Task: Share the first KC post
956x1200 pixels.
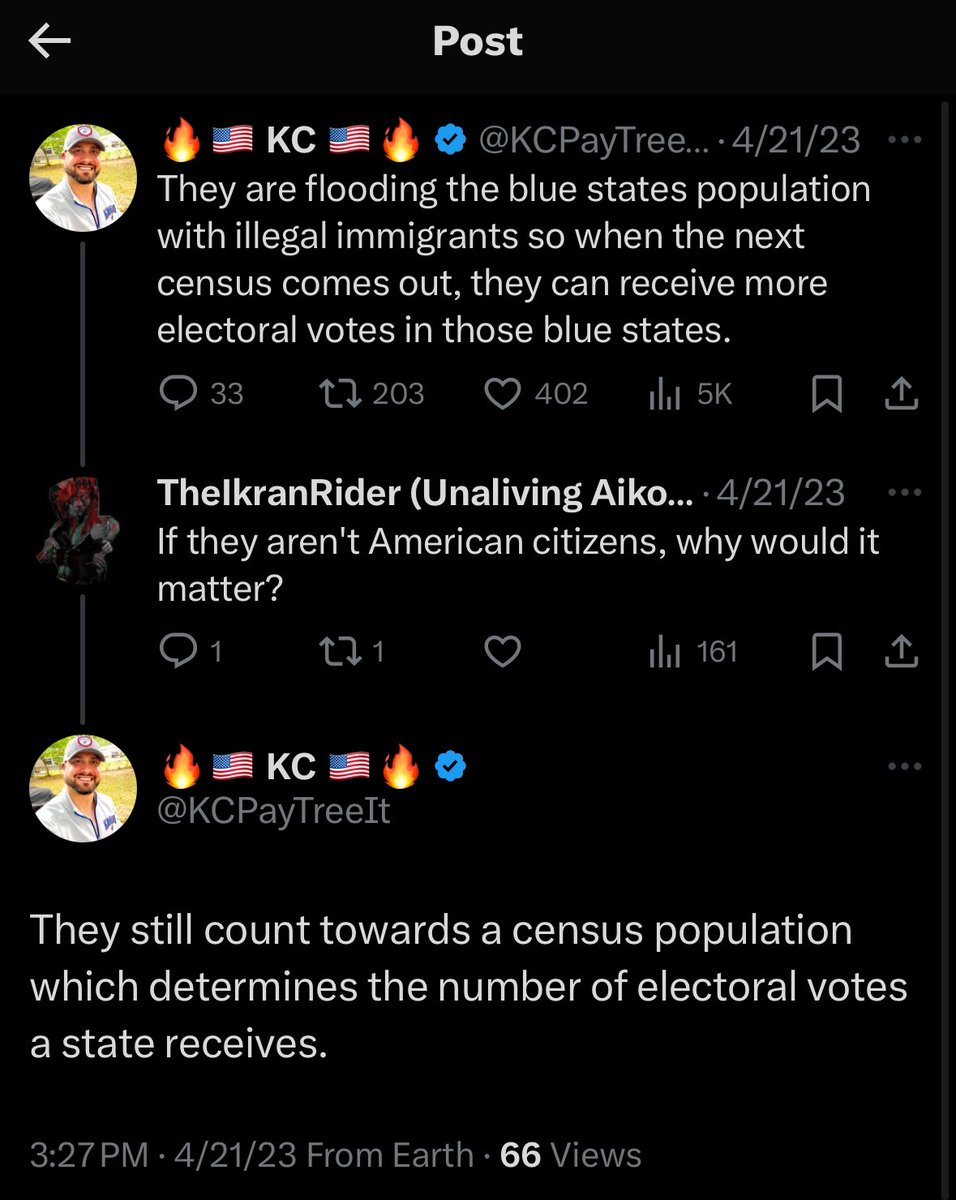Action: [x=901, y=394]
